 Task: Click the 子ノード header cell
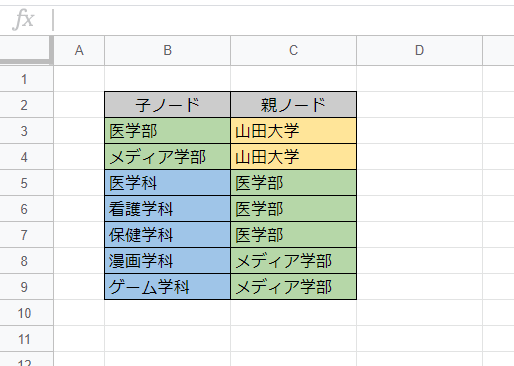[167, 105]
